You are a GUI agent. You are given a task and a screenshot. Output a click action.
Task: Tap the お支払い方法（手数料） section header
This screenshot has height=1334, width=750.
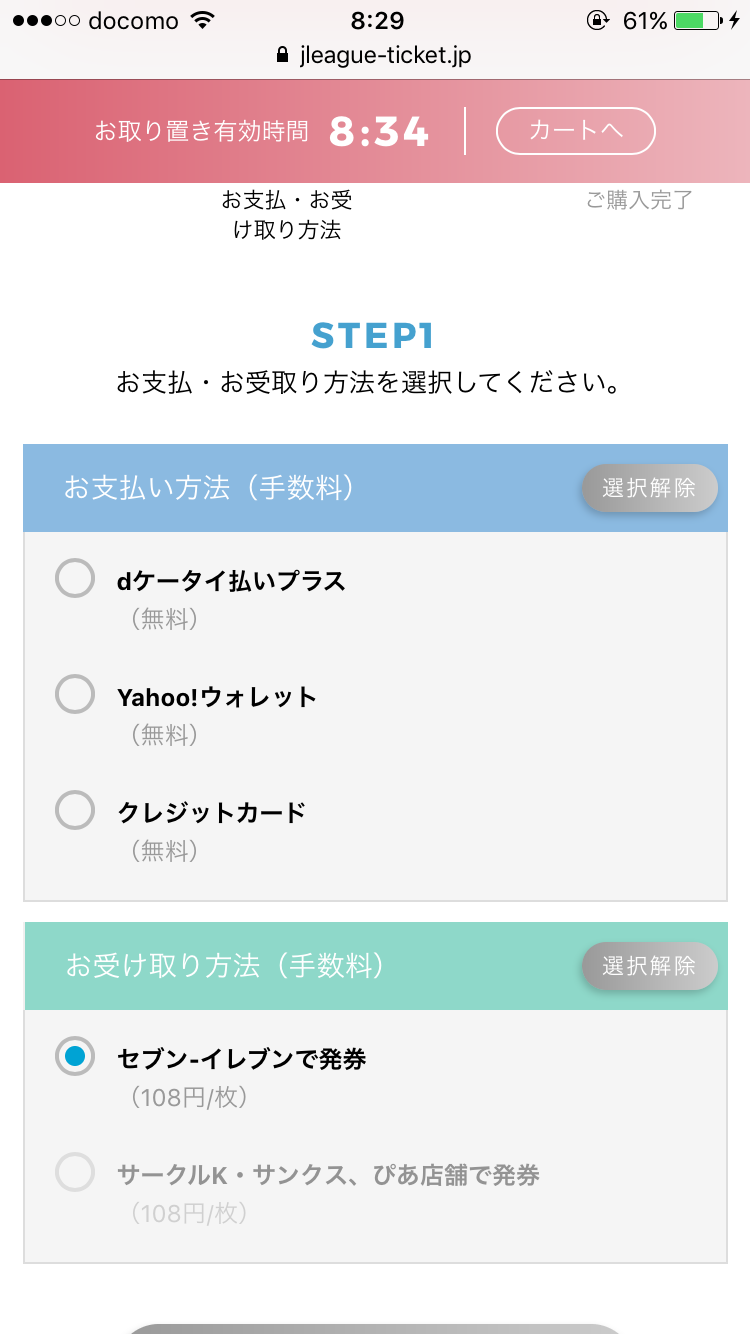pyautogui.click(x=208, y=488)
